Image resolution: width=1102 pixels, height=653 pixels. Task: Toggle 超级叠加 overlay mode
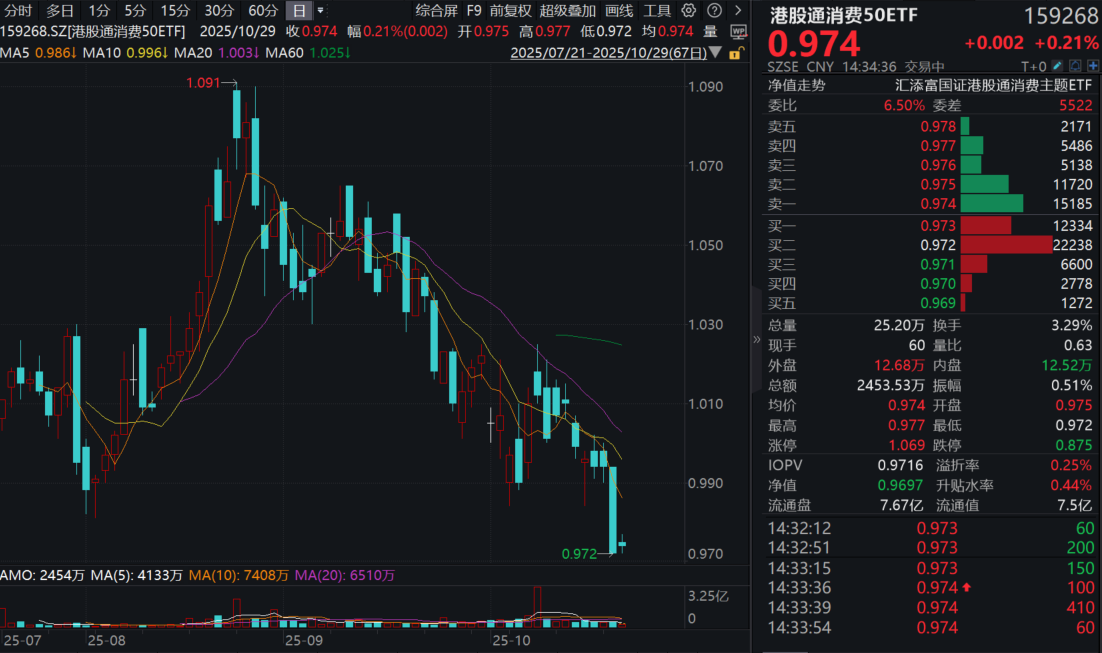567,11
